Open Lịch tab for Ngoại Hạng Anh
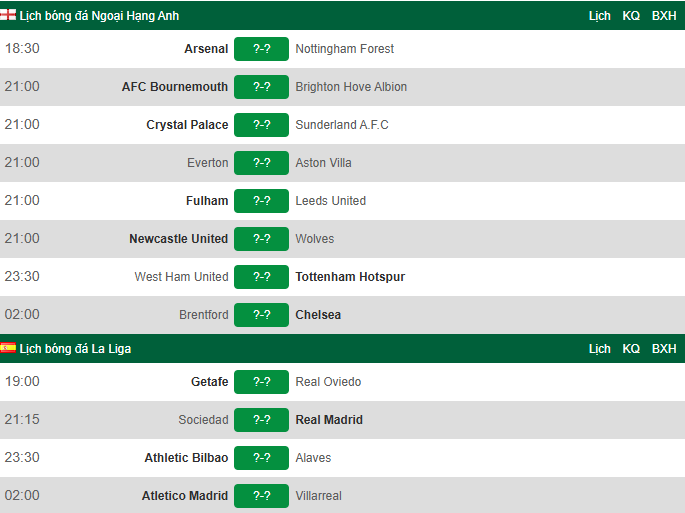This screenshot has height=513, width=685. tap(600, 16)
